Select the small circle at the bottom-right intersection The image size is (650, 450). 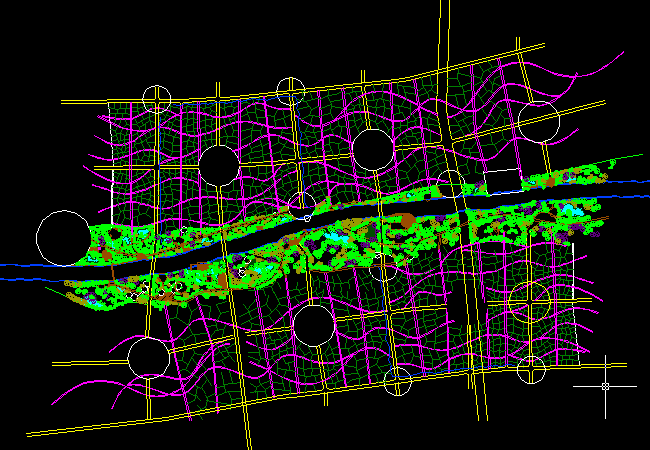tap(531, 369)
